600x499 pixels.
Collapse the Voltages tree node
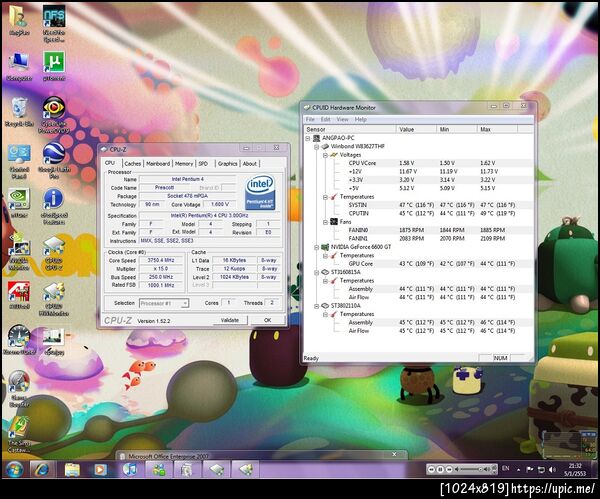(325, 155)
